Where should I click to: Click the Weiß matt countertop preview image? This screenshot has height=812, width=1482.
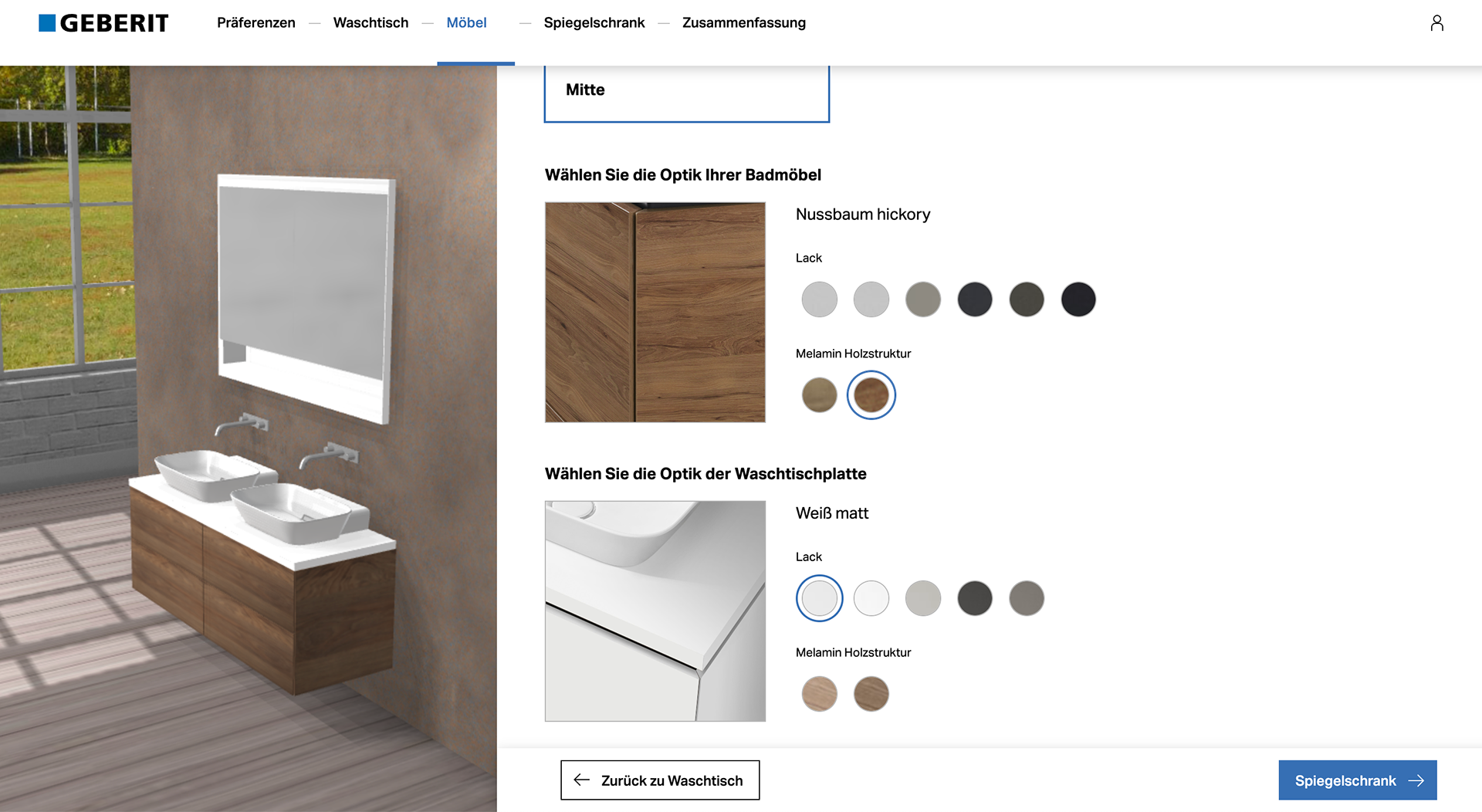click(655, 611)
